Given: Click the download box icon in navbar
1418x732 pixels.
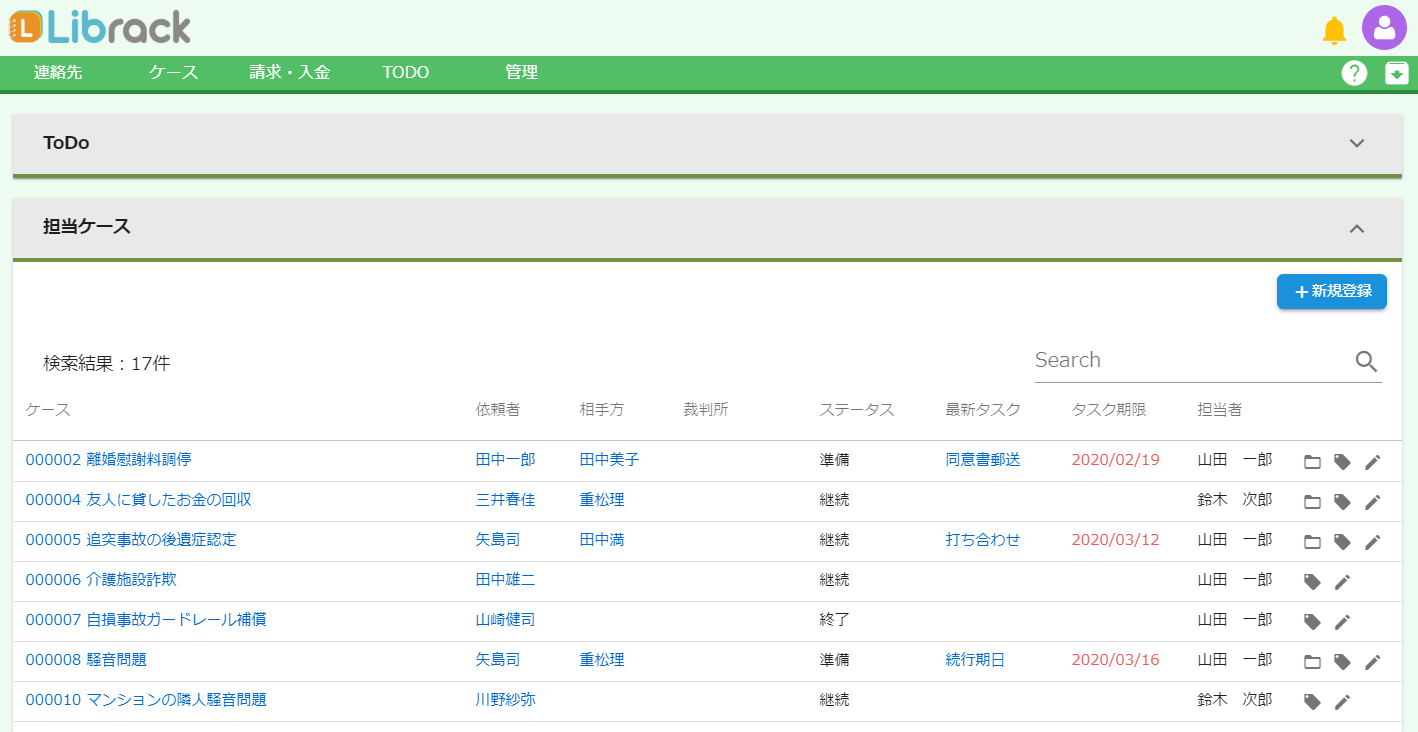Looking at the screenshot, I should (x=1396, y=73).
